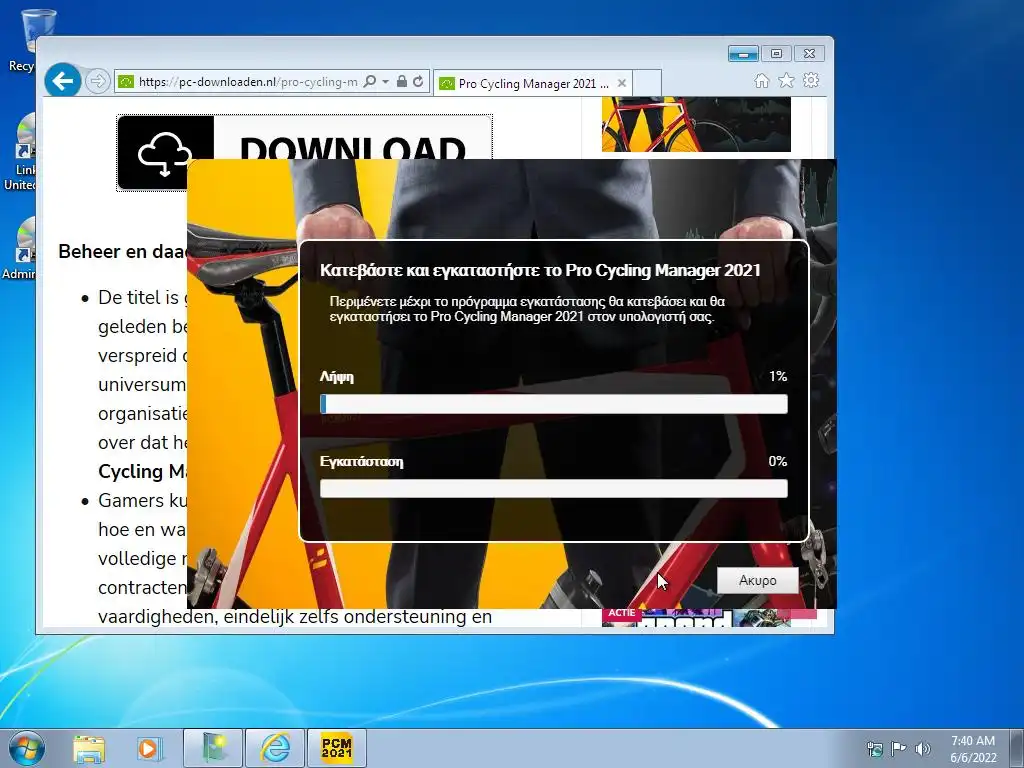Switch to Internet Explorer on taskbar

coord(275,748)
